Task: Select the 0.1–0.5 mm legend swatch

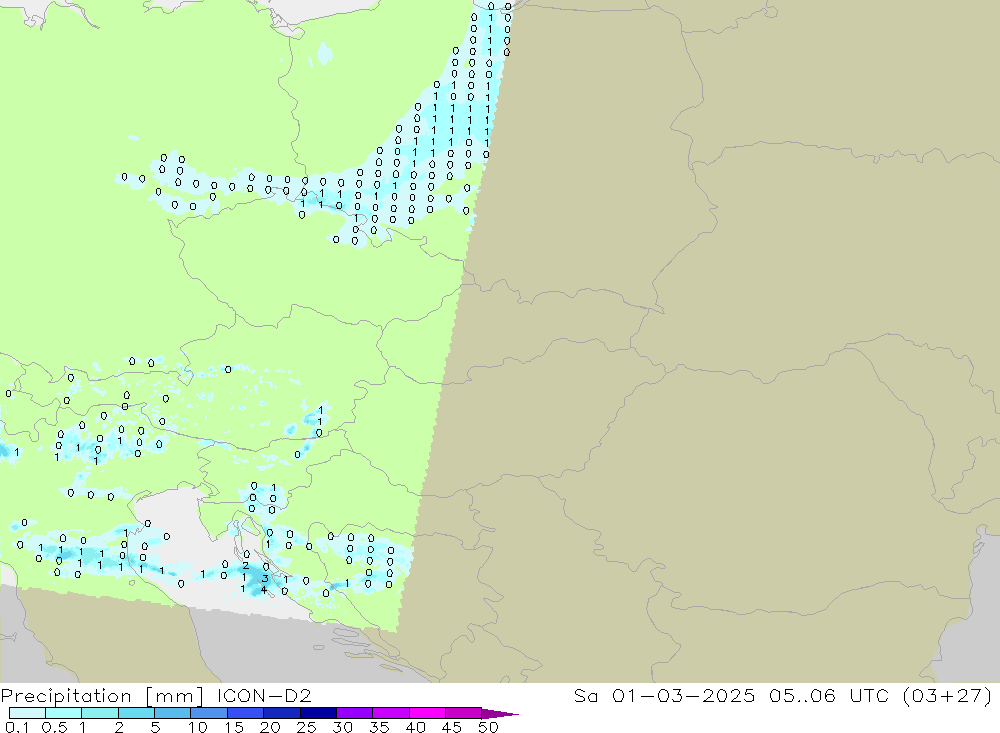Action: pyautogui.click(x=27, y=713)
